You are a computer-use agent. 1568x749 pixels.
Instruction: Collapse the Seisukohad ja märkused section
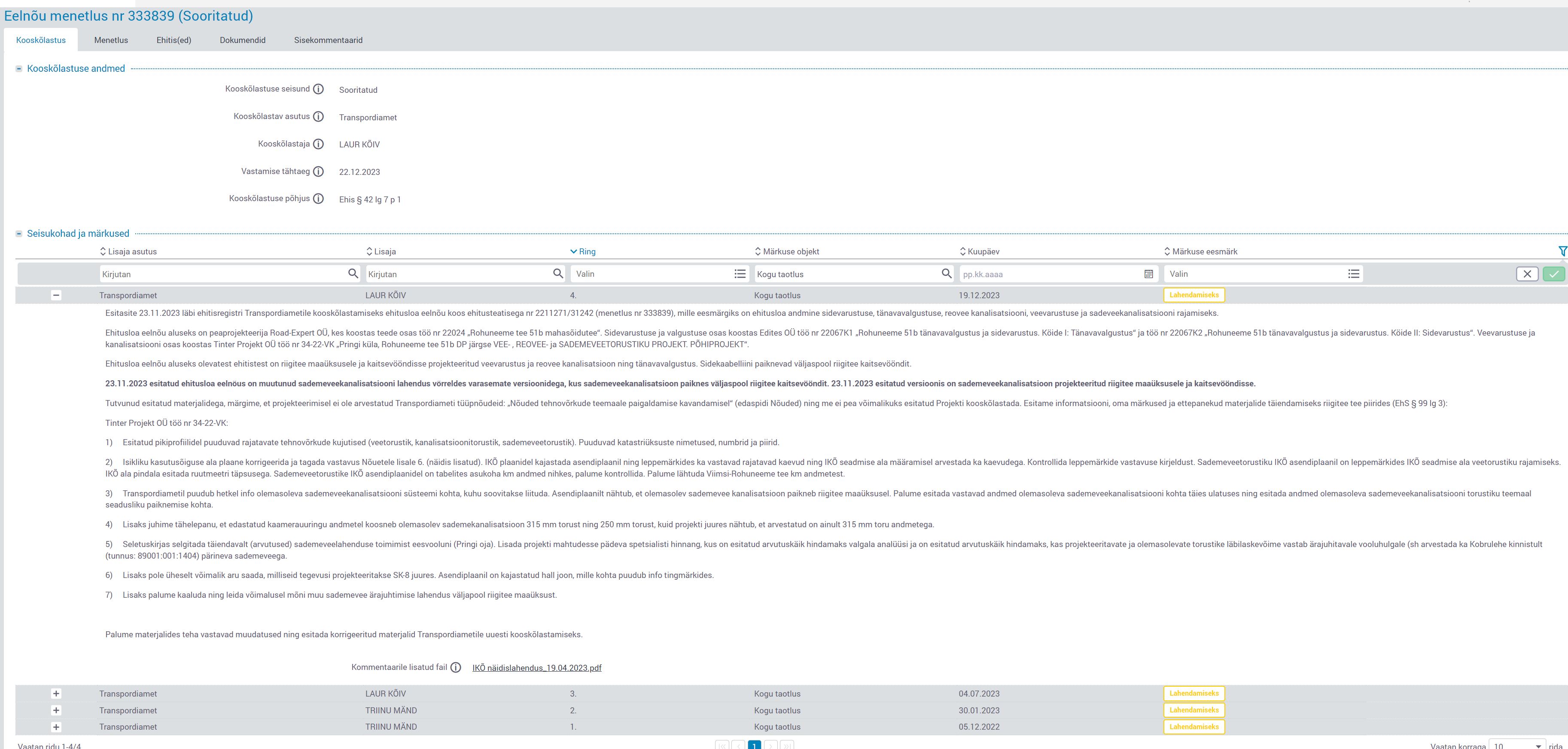tap(19, 234)
